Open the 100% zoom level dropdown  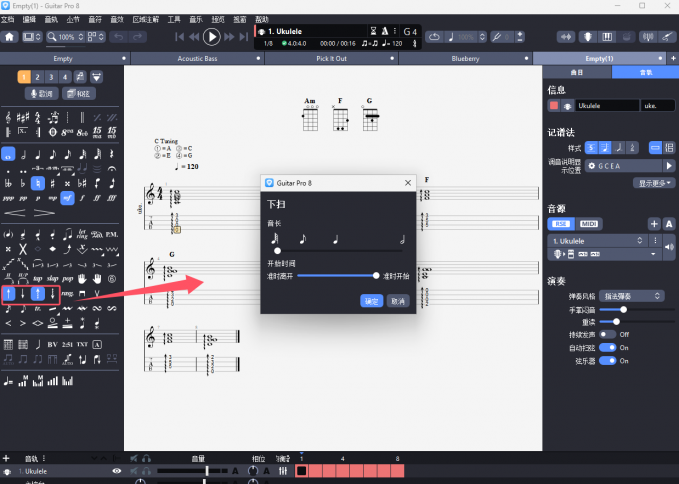click(x=68, y=37)
